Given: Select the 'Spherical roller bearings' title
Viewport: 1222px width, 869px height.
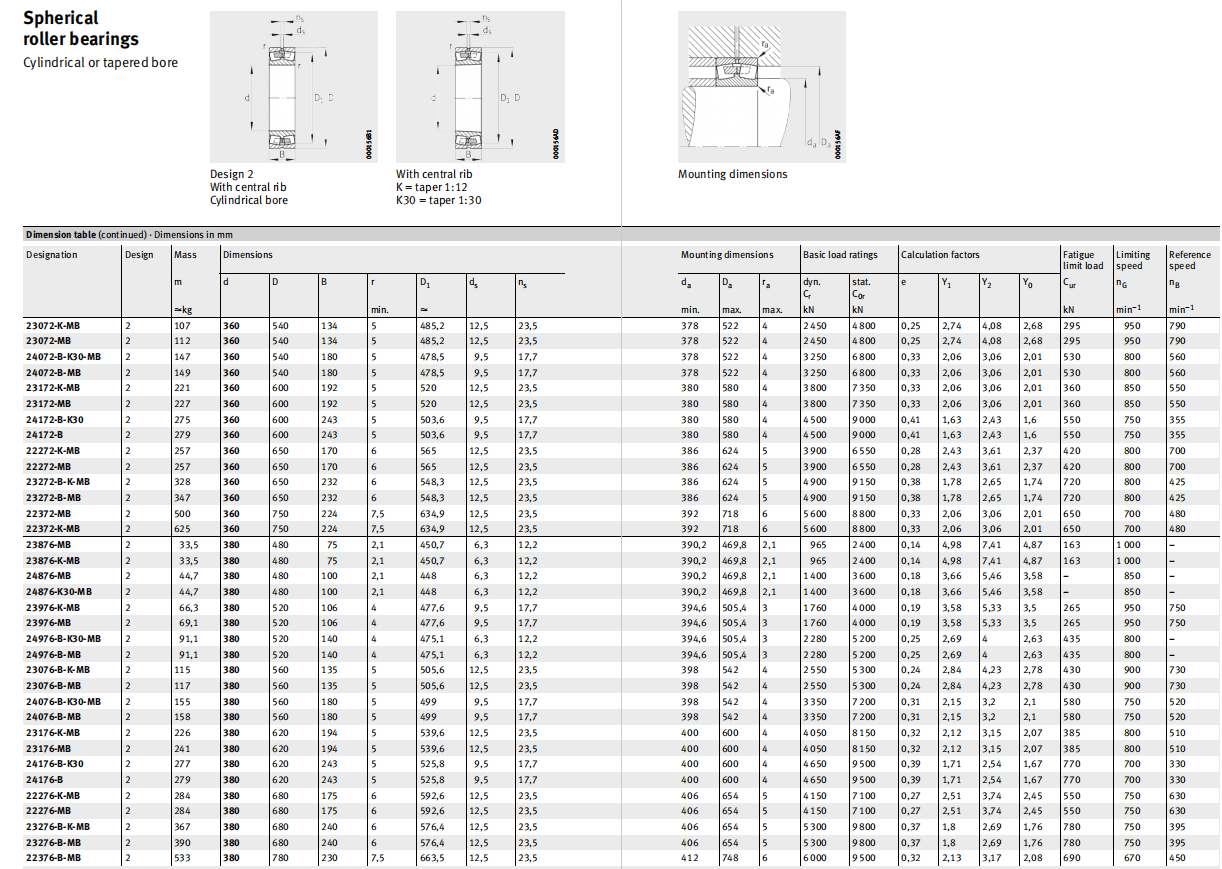Looking at the screenshot, I should coord(81,28).
